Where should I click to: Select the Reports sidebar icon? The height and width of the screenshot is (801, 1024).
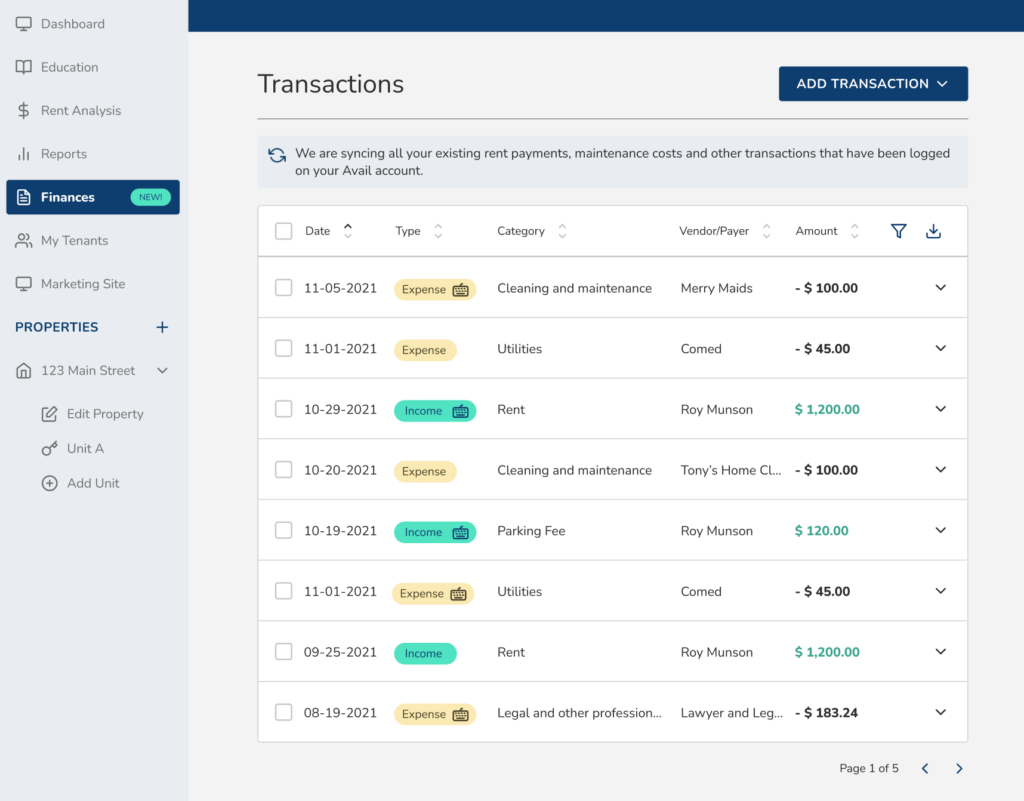pyautogui.click(x=23, y=153)
